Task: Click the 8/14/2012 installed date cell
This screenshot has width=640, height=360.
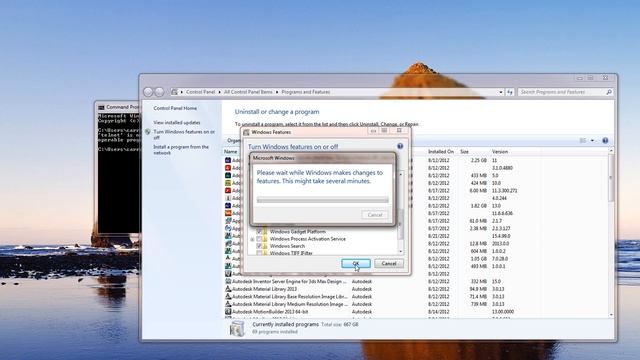Action: click(x=439, y=312)
